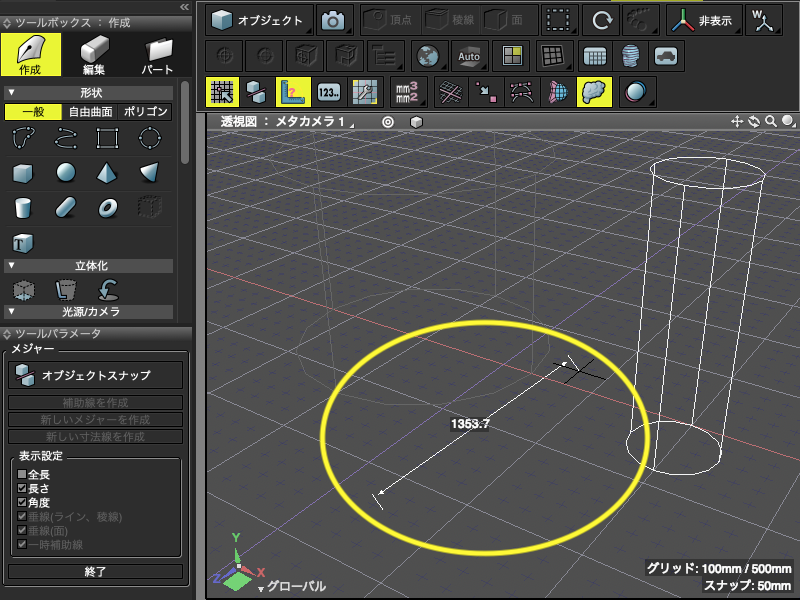Open the 透視図 メタカメラ 1 view dropdown
Screen dimensions: 800x600
[287, 122]
